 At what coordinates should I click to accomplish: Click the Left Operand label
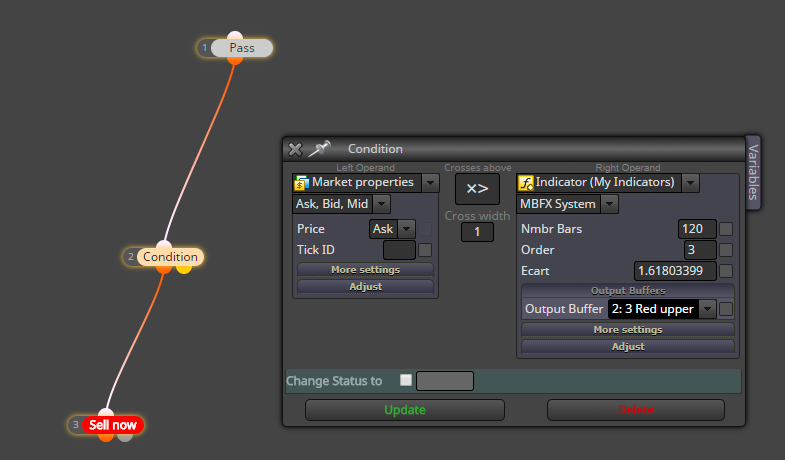(365, 168)
